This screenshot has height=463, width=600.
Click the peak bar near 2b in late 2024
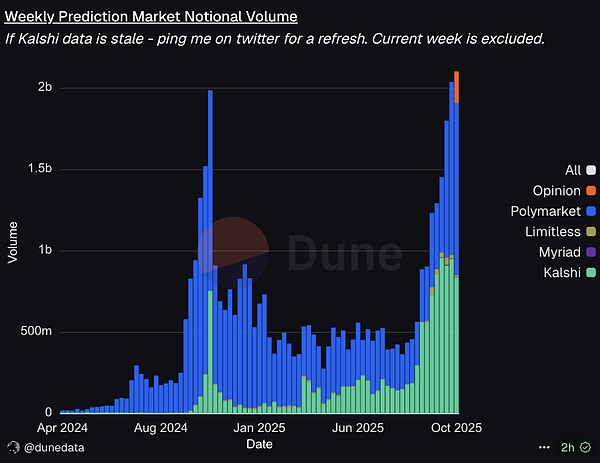click(210, 250)
